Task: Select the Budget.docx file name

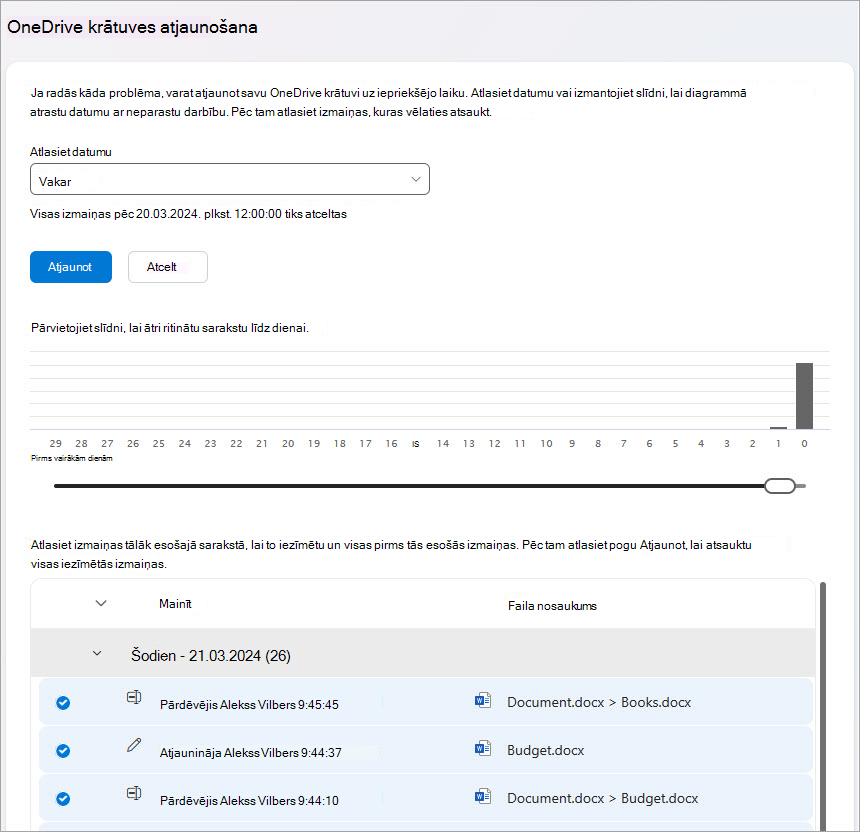Action: tap(546, 750)
